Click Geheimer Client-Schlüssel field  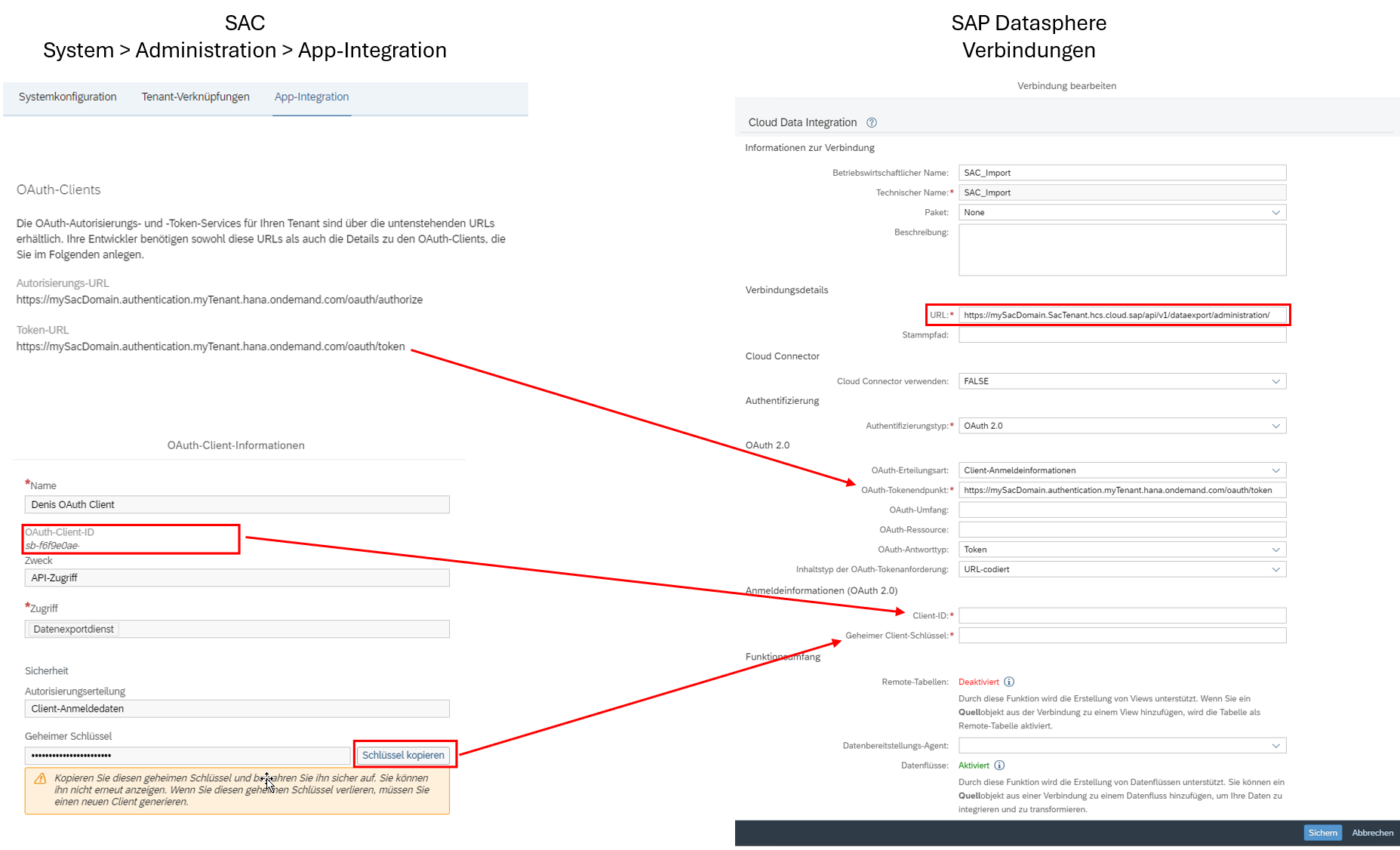coord(1122,636)
